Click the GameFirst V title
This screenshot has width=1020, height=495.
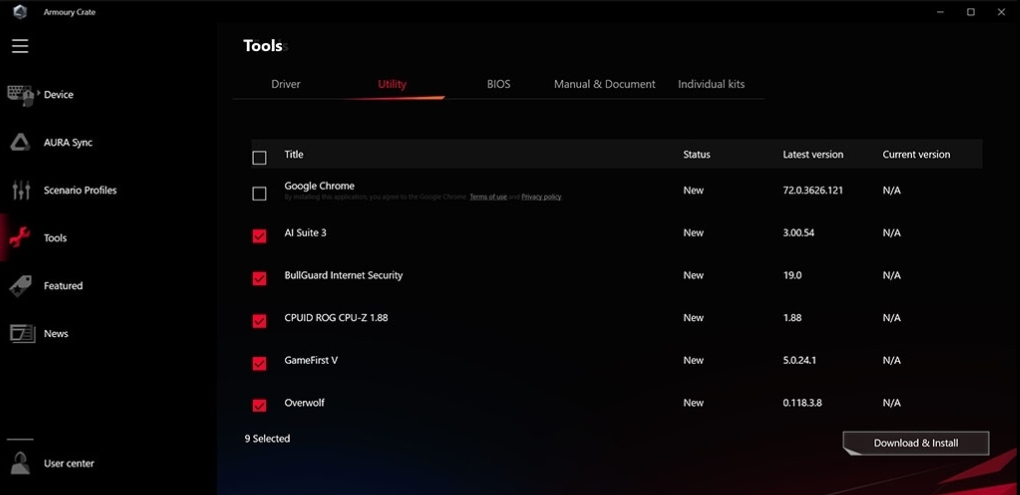pyautogui.click(x=311, y=360)
